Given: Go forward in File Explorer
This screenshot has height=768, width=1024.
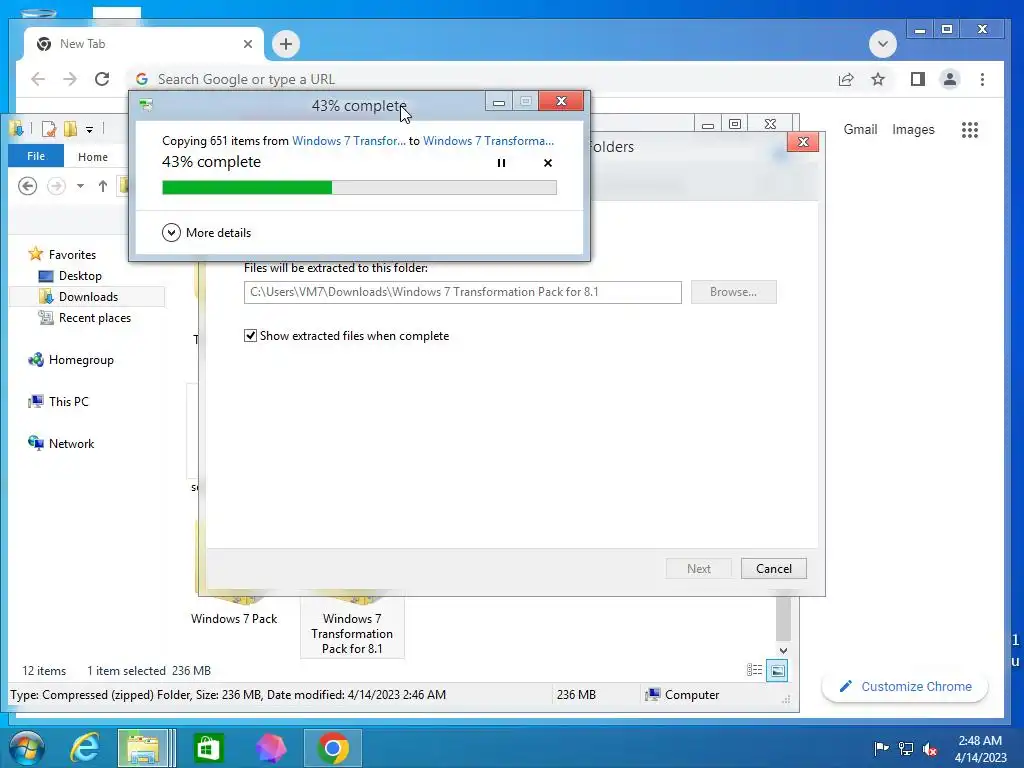Looking at the screenshot, I should click(57, 186).
